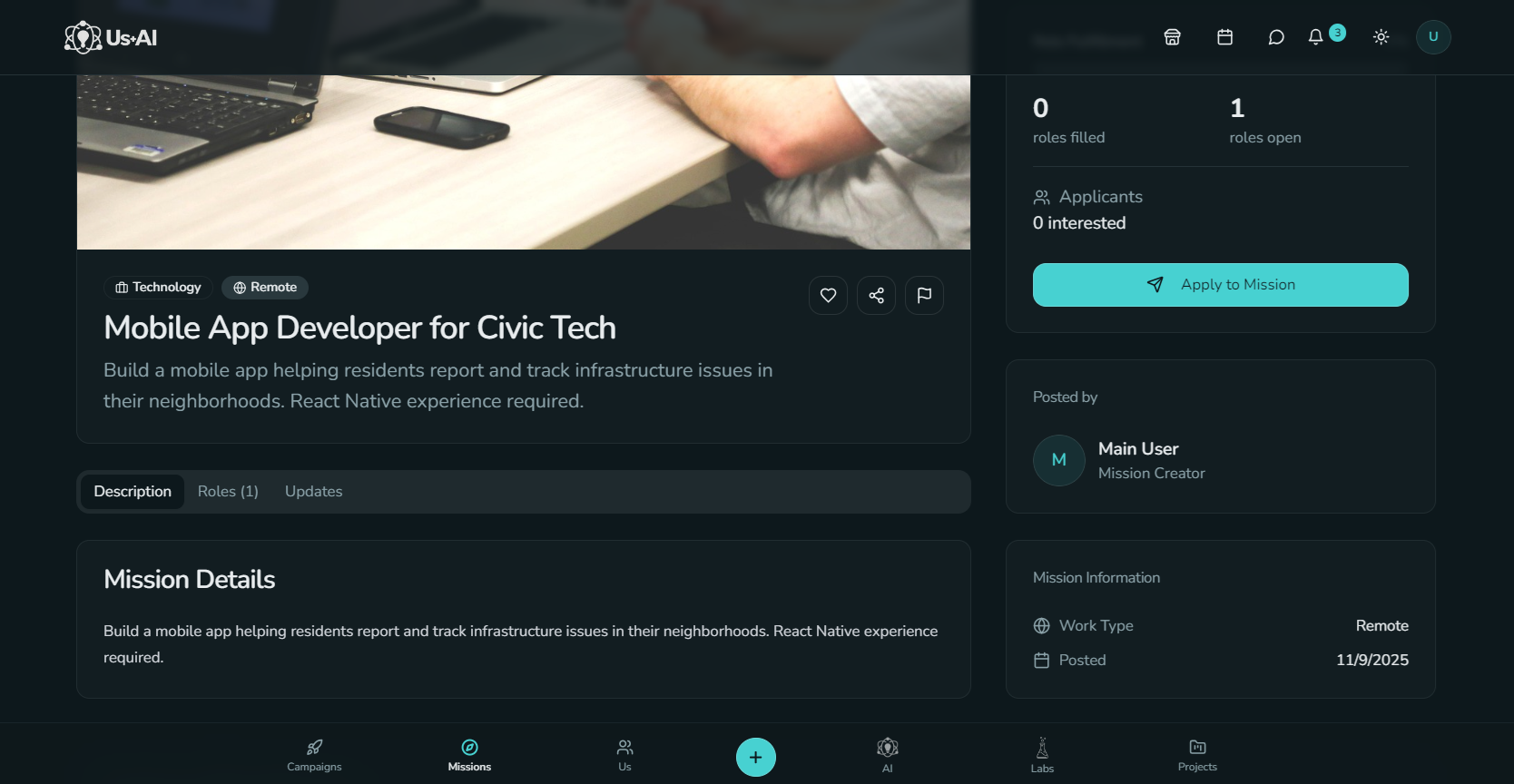This screenshot has width=1514, height=784.
Task: Open the U user avatar menu
Action: tap(1433, 37)
